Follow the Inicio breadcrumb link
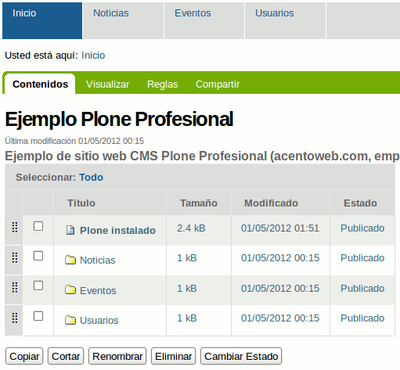The image size is (400, 370). click(93, 55)
